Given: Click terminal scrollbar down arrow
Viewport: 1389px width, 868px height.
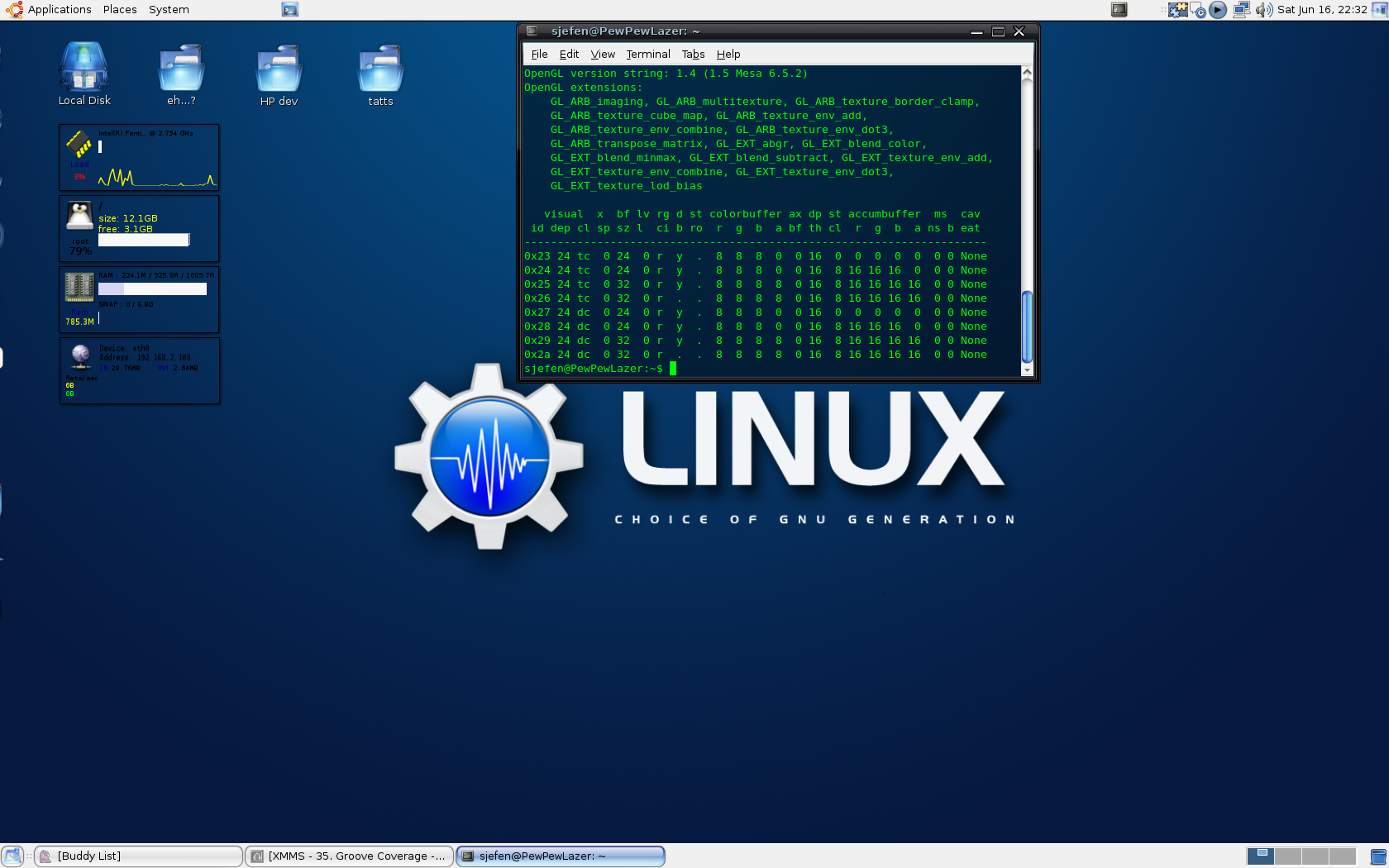Looking at the screenshot, I should click(x=1027, y=370).
